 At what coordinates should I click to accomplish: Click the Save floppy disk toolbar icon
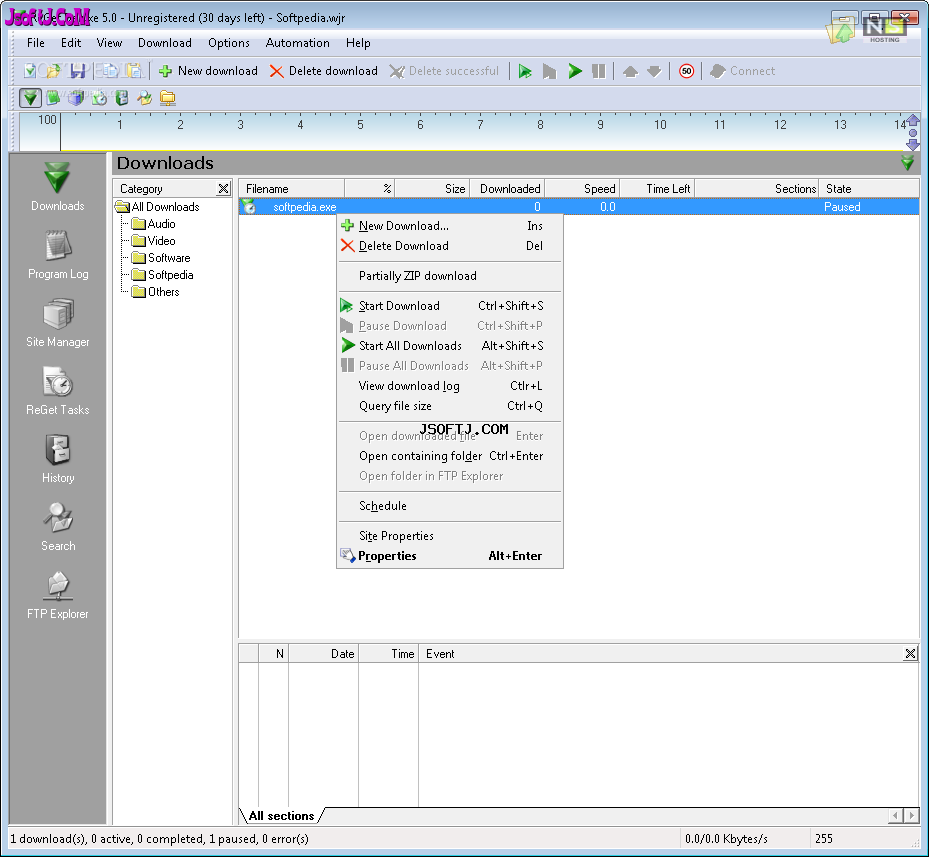pos(78,71)
